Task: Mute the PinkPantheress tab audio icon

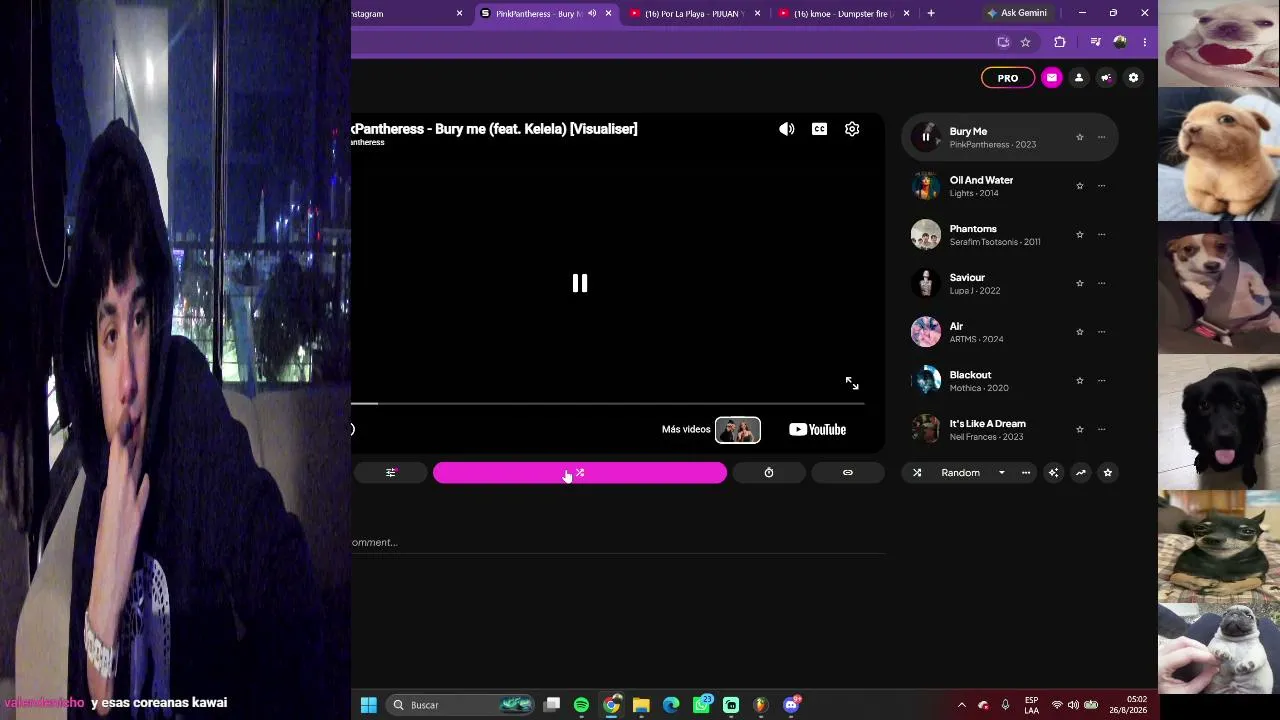Action: [x=592, y=13]
